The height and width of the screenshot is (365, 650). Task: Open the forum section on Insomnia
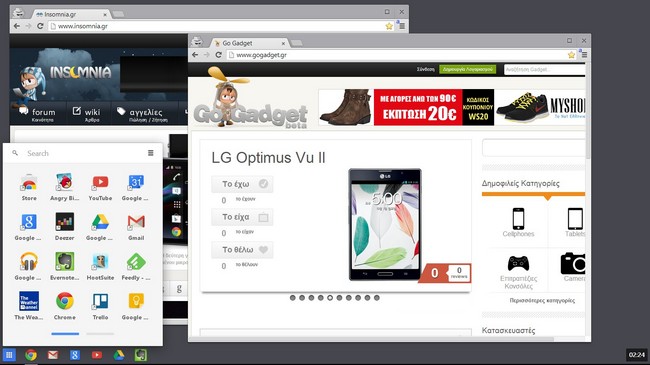click(37, 114)
